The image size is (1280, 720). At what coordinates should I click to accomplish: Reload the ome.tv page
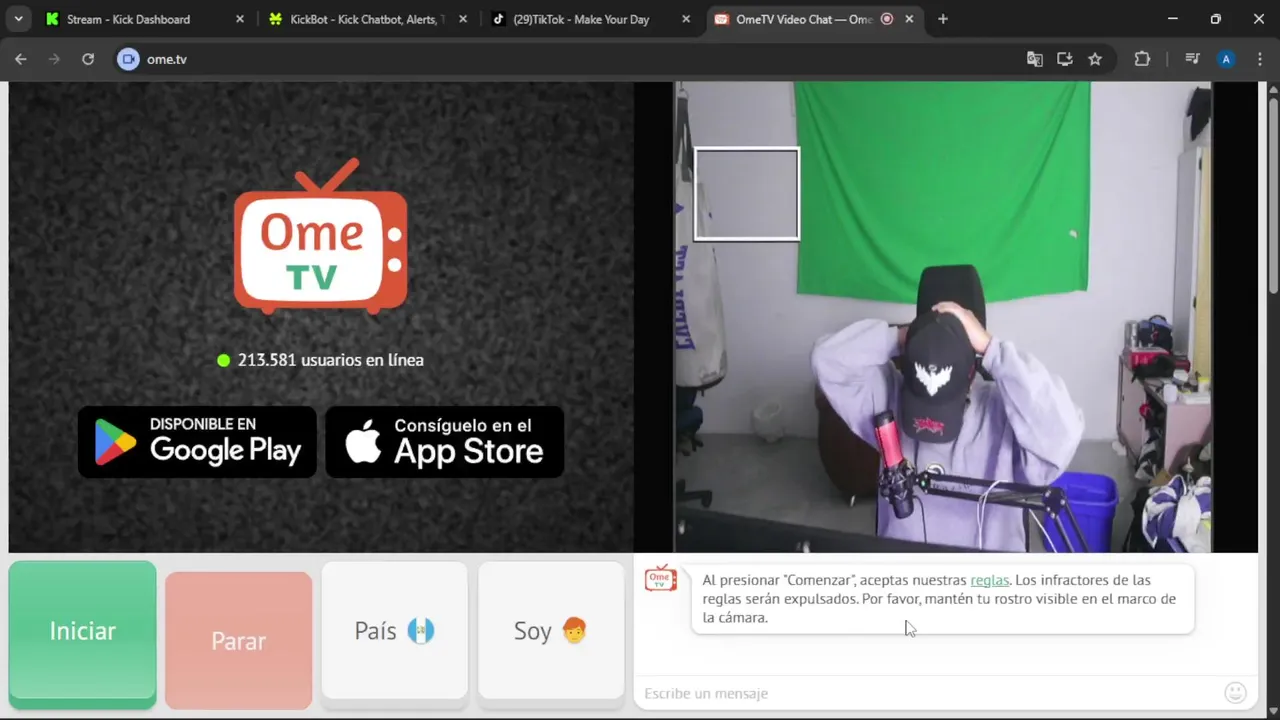(x=88, y=59)
